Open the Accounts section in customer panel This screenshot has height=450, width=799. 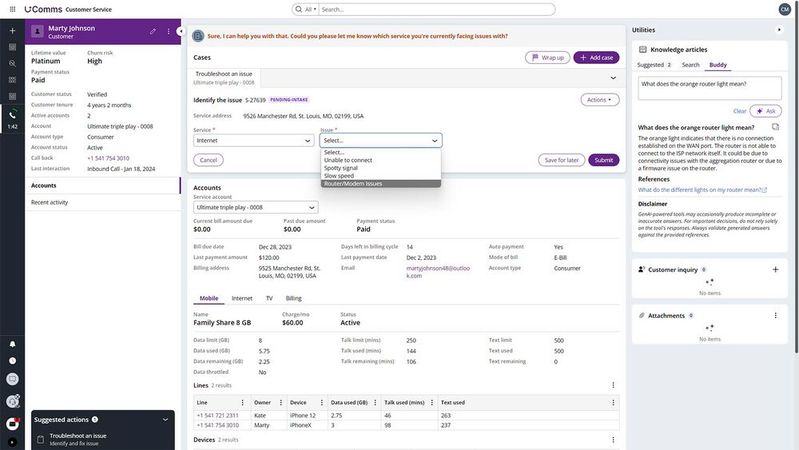pyautogui.click(x=102, y=186)
